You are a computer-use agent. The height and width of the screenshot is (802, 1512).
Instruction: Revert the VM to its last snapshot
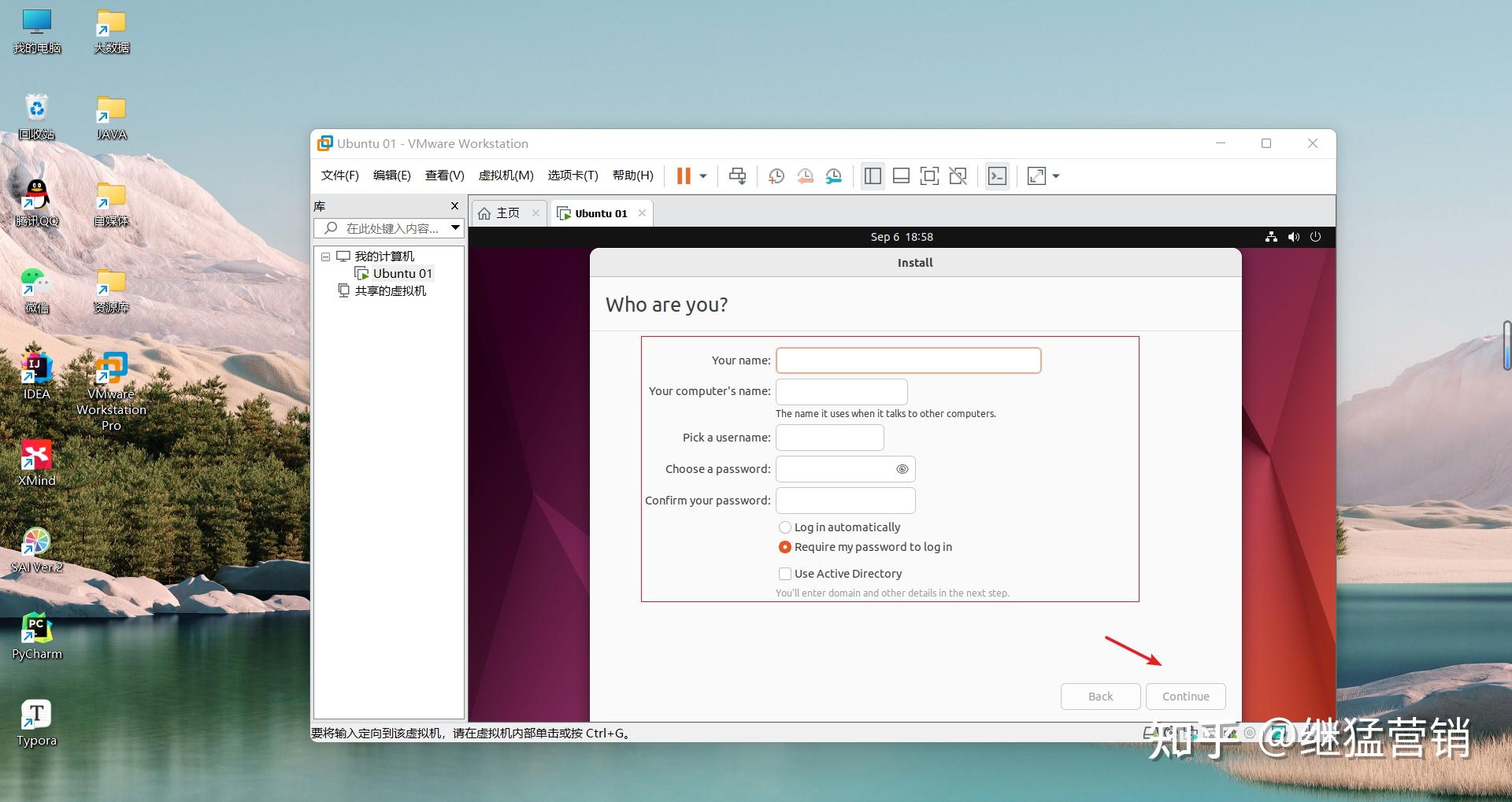click(x=805, y=176)
